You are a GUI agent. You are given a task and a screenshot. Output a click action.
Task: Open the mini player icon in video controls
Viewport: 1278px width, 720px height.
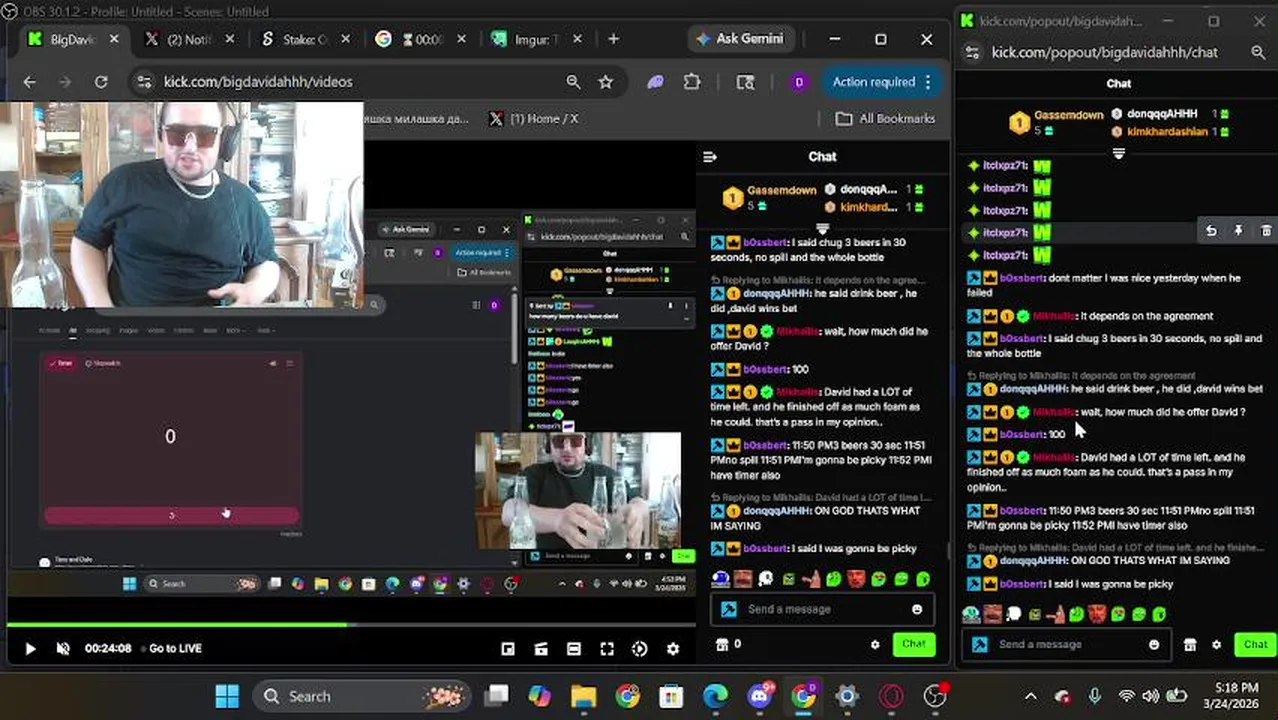tap(508, 649)
